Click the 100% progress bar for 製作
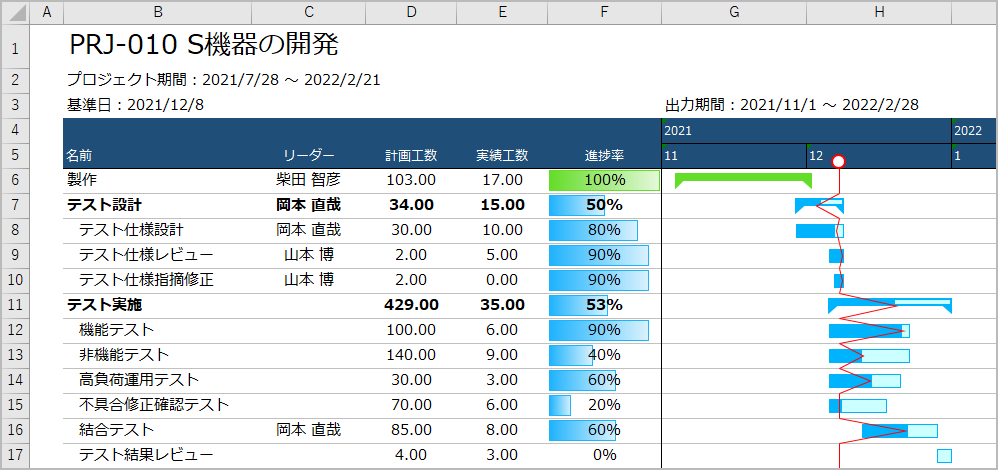The image size is (998, 470). tap(604, 180)
